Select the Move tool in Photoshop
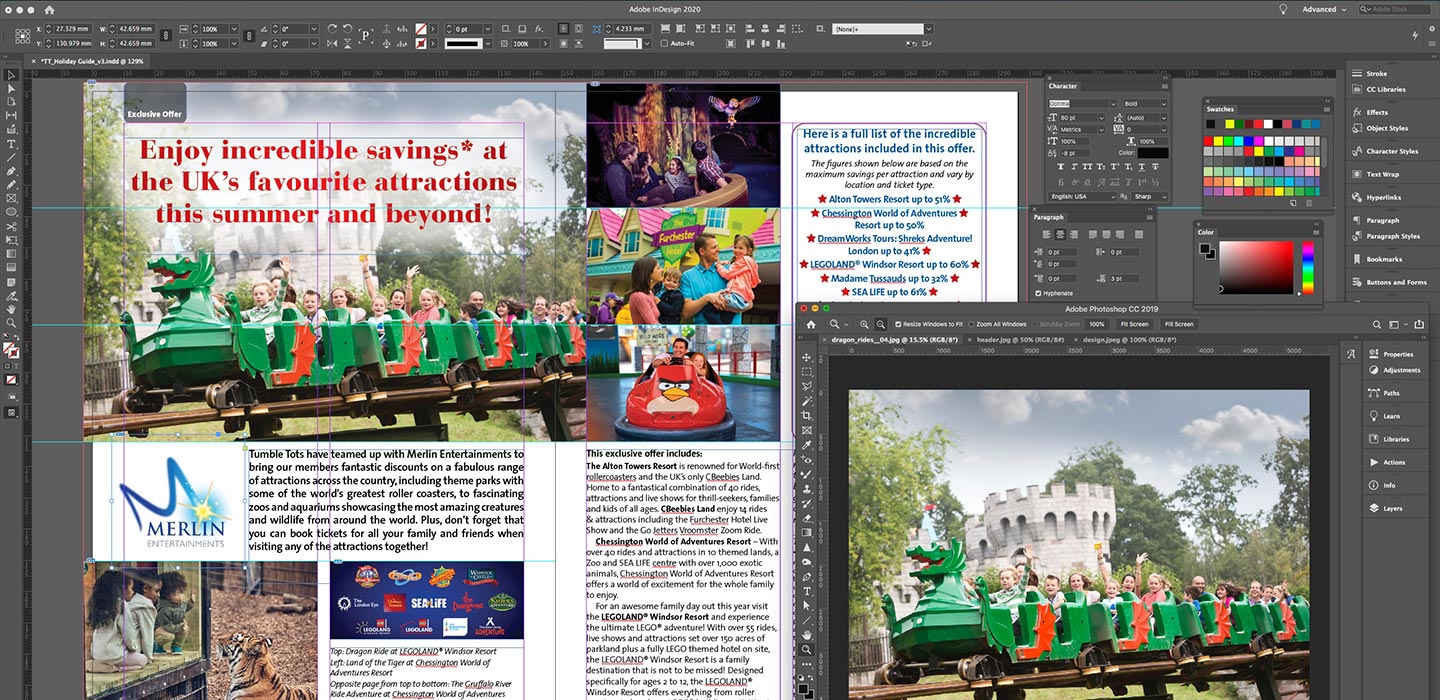The height and width of the screenshot is (700, 1440). 807,357
